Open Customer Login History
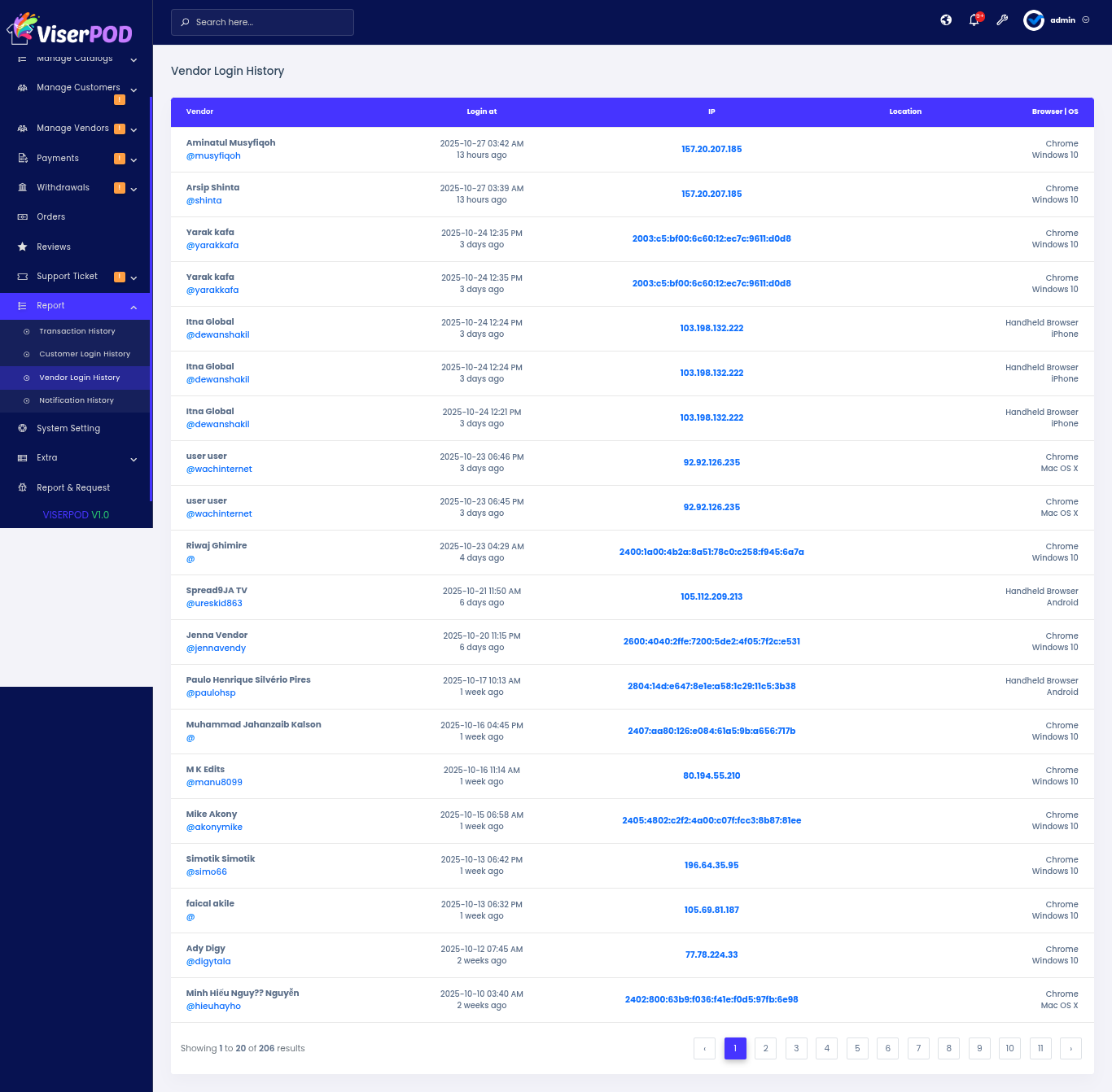Viewport: 1112px width, 1092px height. pos(85,354)
